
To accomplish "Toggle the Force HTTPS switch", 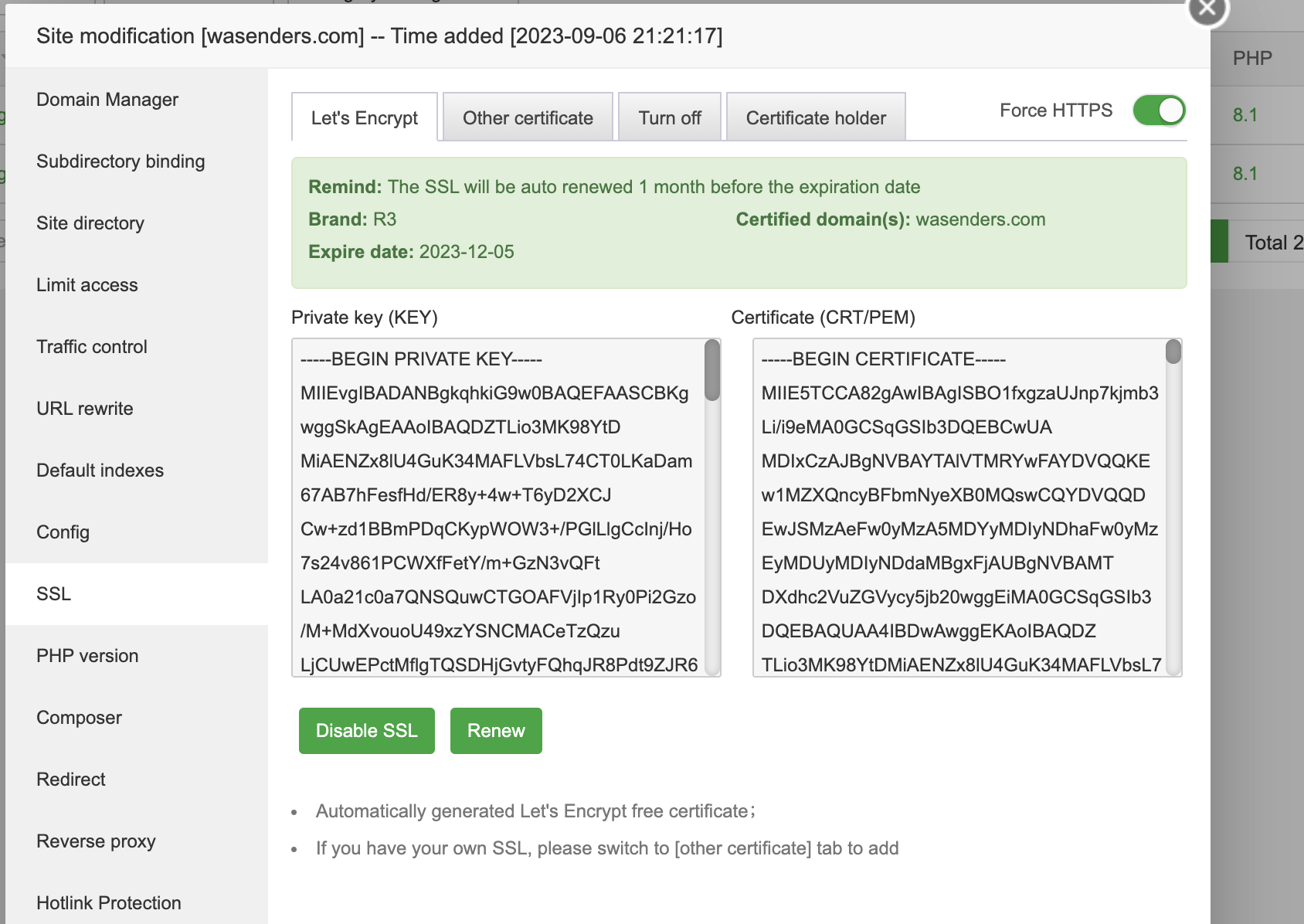I will coord(1159,110).
